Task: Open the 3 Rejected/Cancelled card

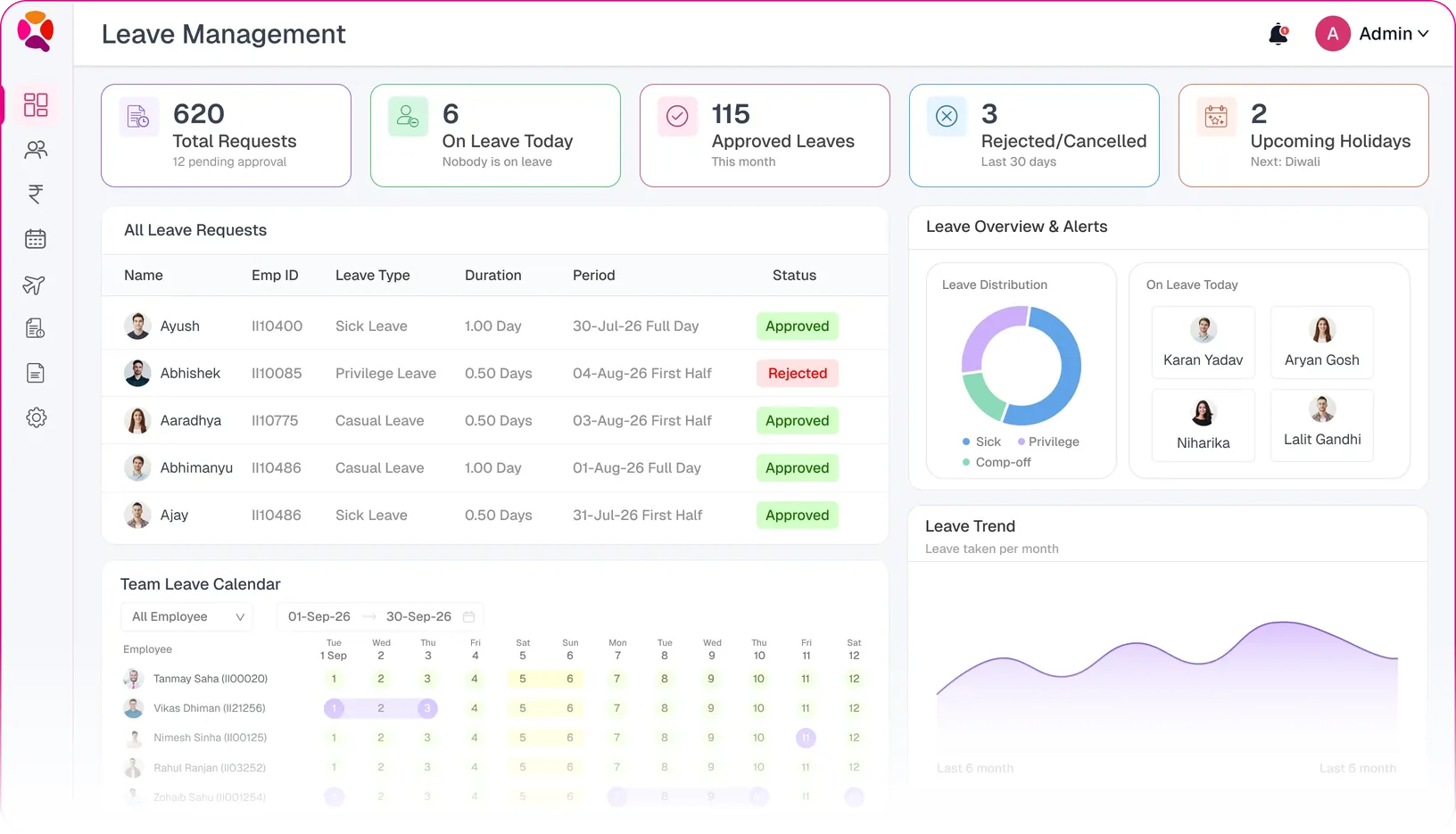Action: pyautogui.click(x=1034, y=136)
